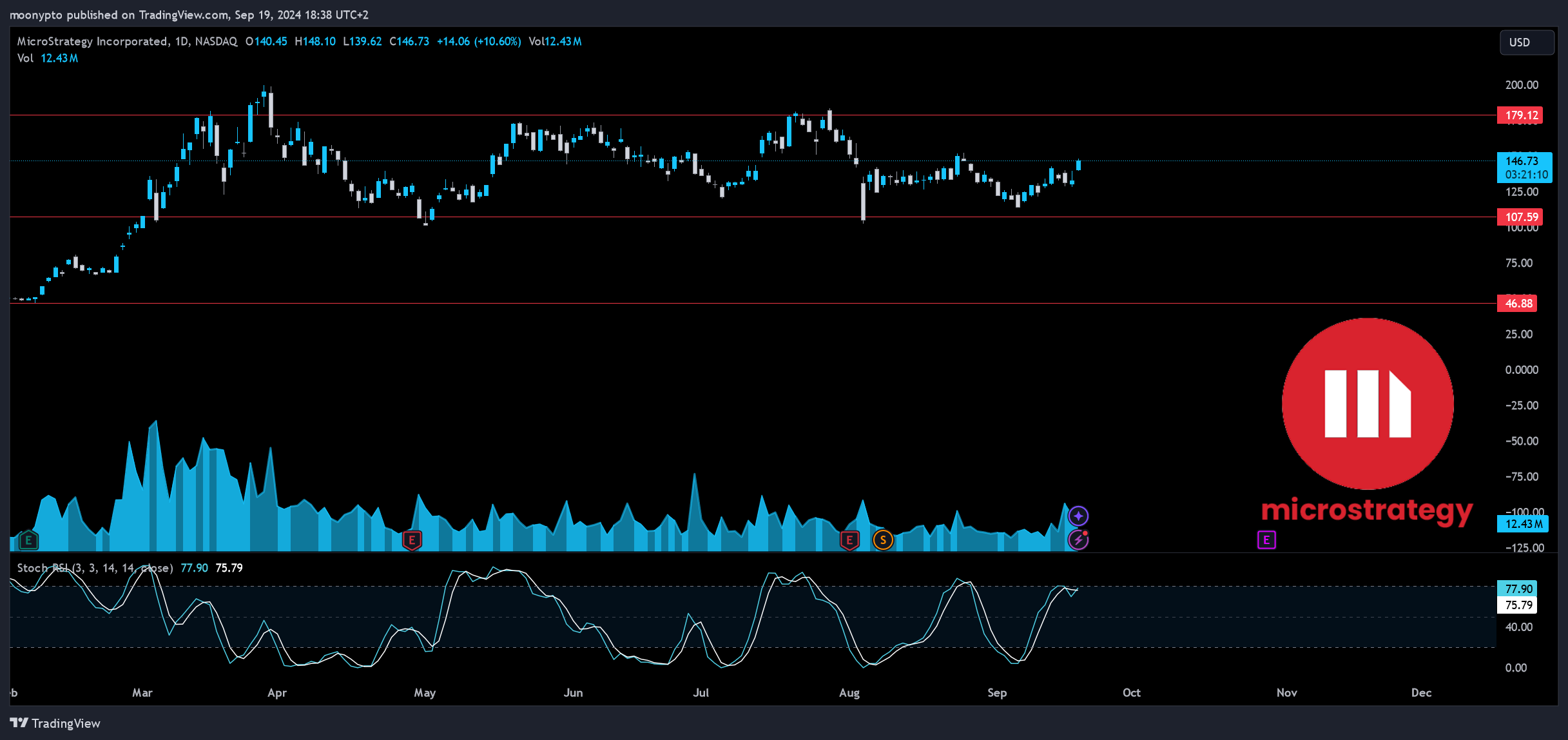The width and height of the screenshot is (1568, 740).
Task: Click the Apr label on time axis
Action: pyautogui.click(x=277, y=693)
